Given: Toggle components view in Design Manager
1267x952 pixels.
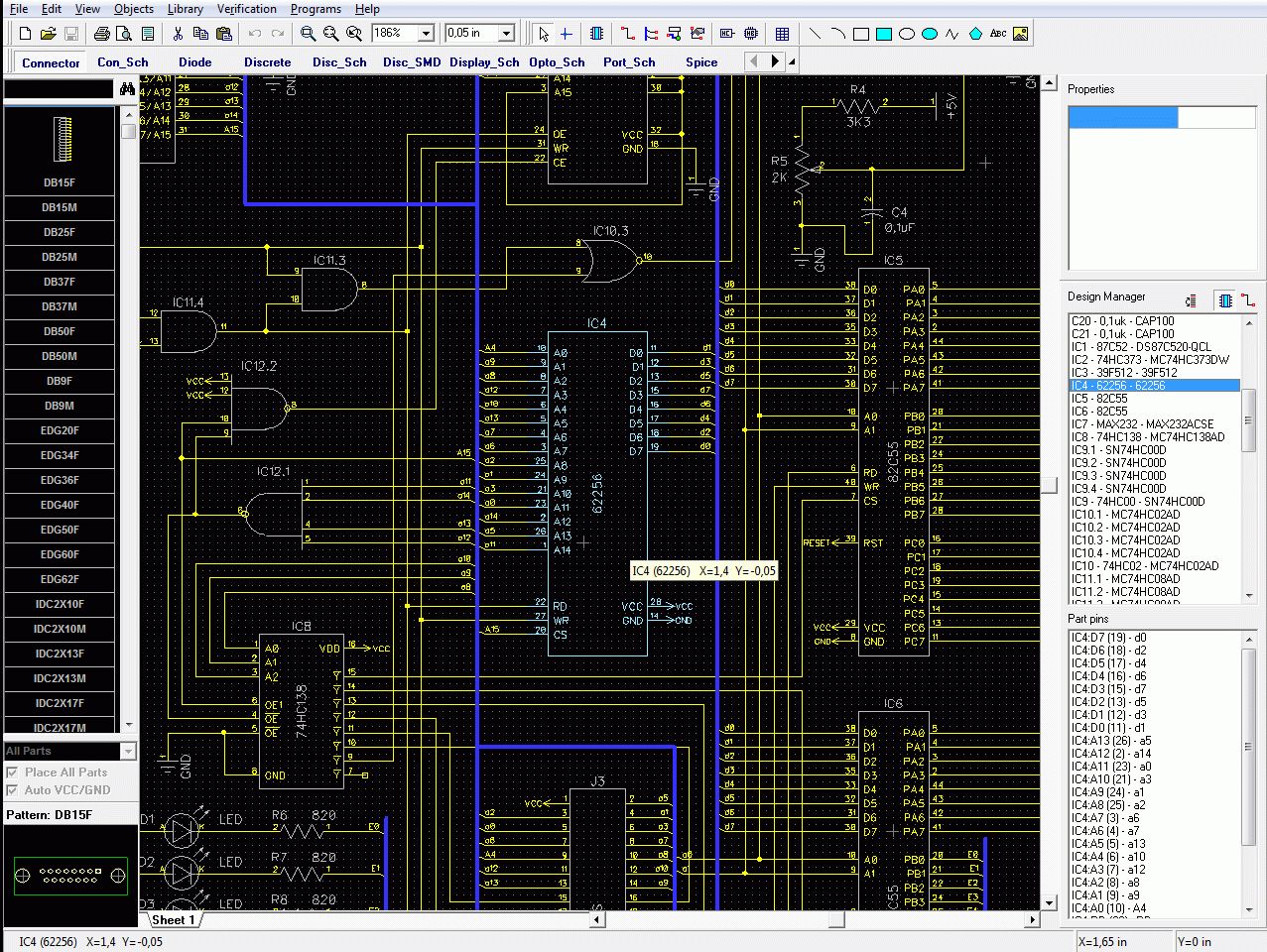Looking at the screenshot, I should (1225, 299).
